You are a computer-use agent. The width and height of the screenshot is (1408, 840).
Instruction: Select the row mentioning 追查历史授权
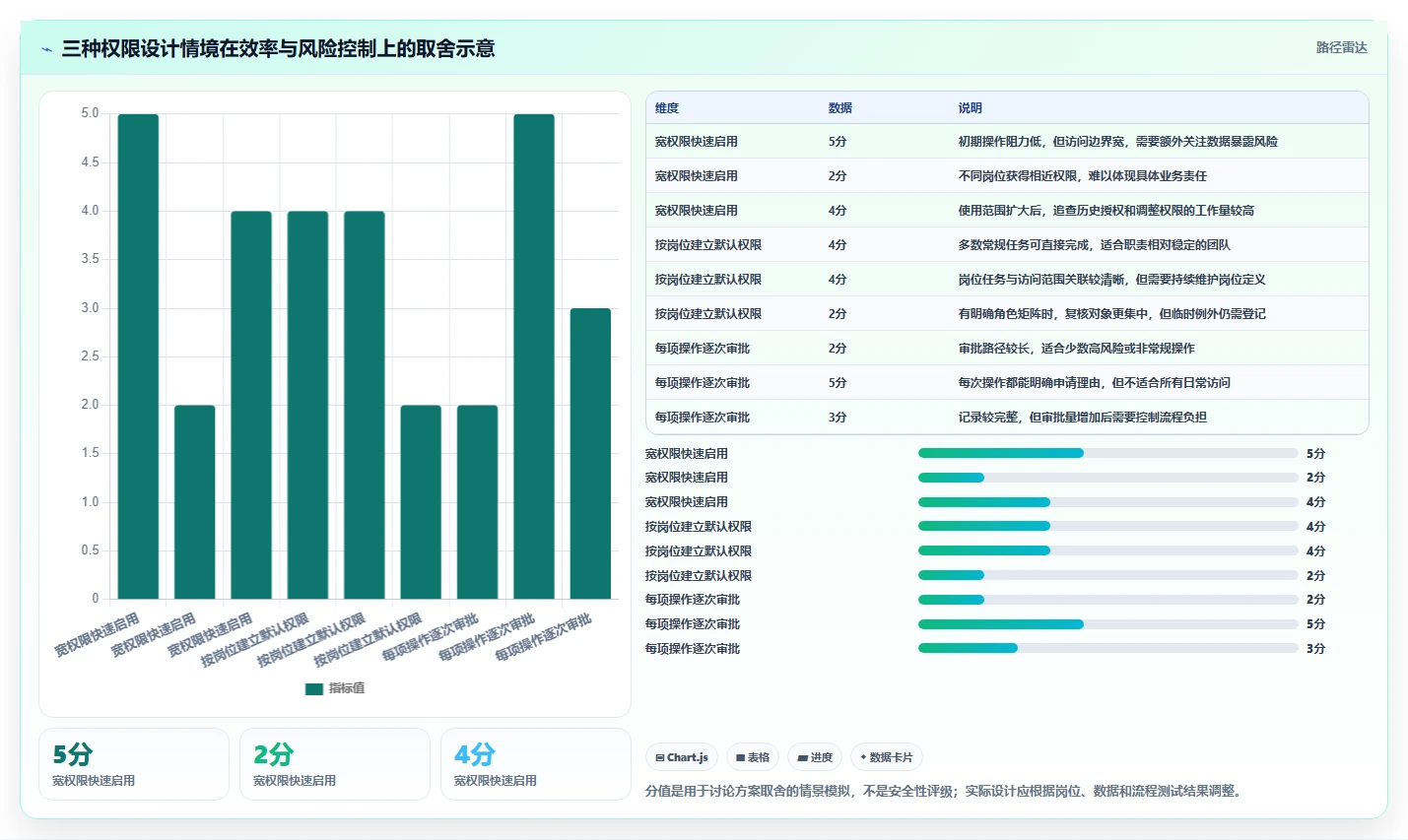click(x=1007, y=211)
